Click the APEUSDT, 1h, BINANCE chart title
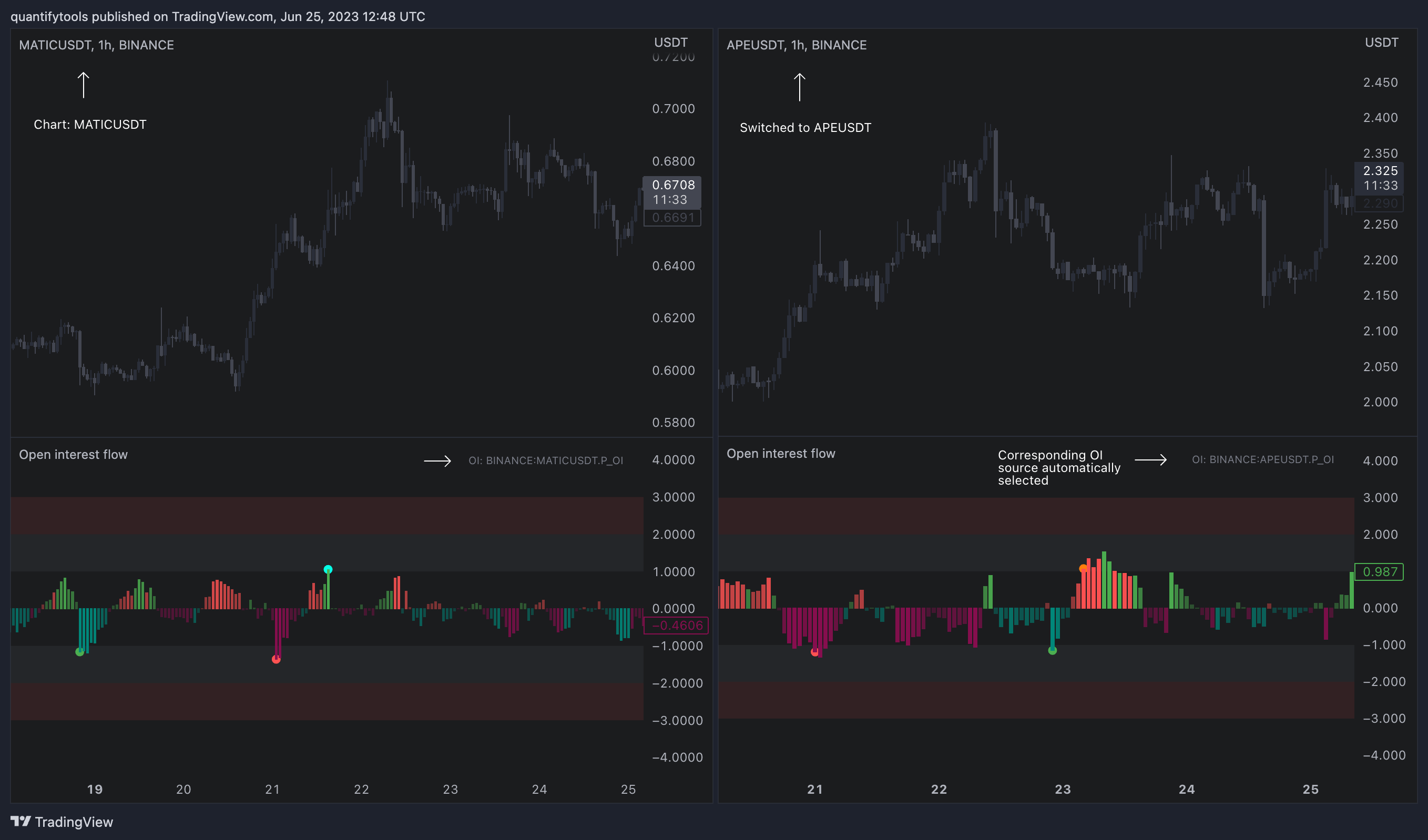Viewport: 1428px width, 840px height. pyautogui.click(x=796, y=45)
